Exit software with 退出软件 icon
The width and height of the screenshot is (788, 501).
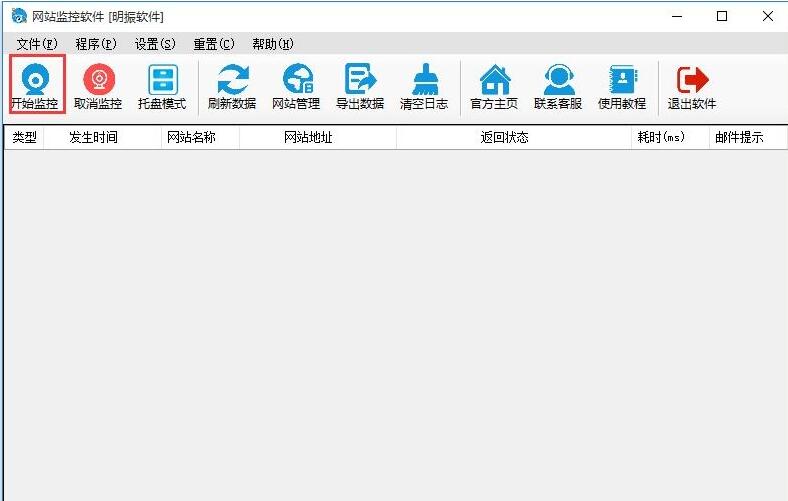click(x=692, y=86)
